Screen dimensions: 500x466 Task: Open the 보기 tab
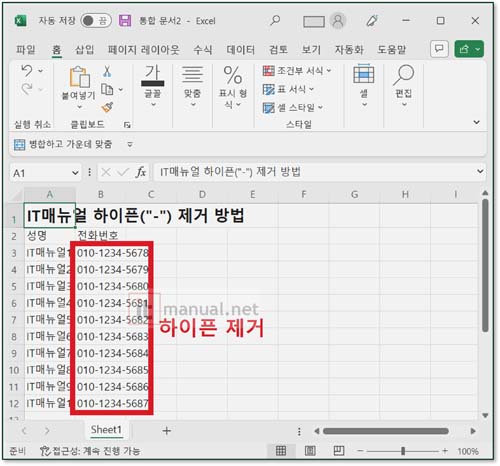[x=311, y=50]
